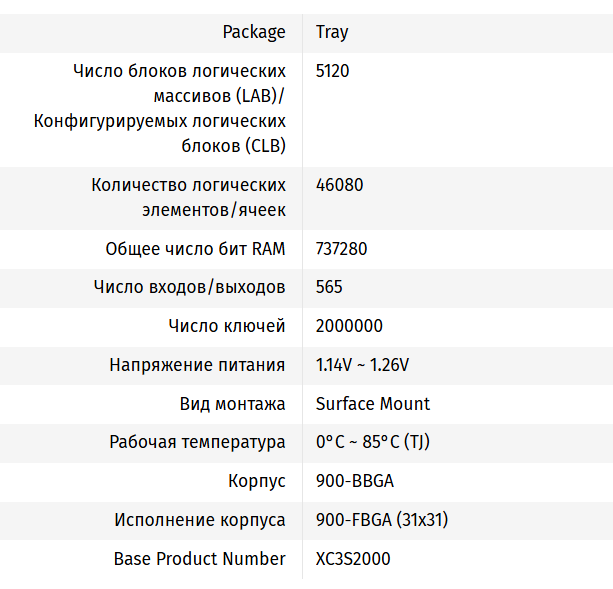Image resolution: width=613 pixels, height=589 pixels.
Task: Select the logic elements value 46080
Action: (x=339, y=185)
